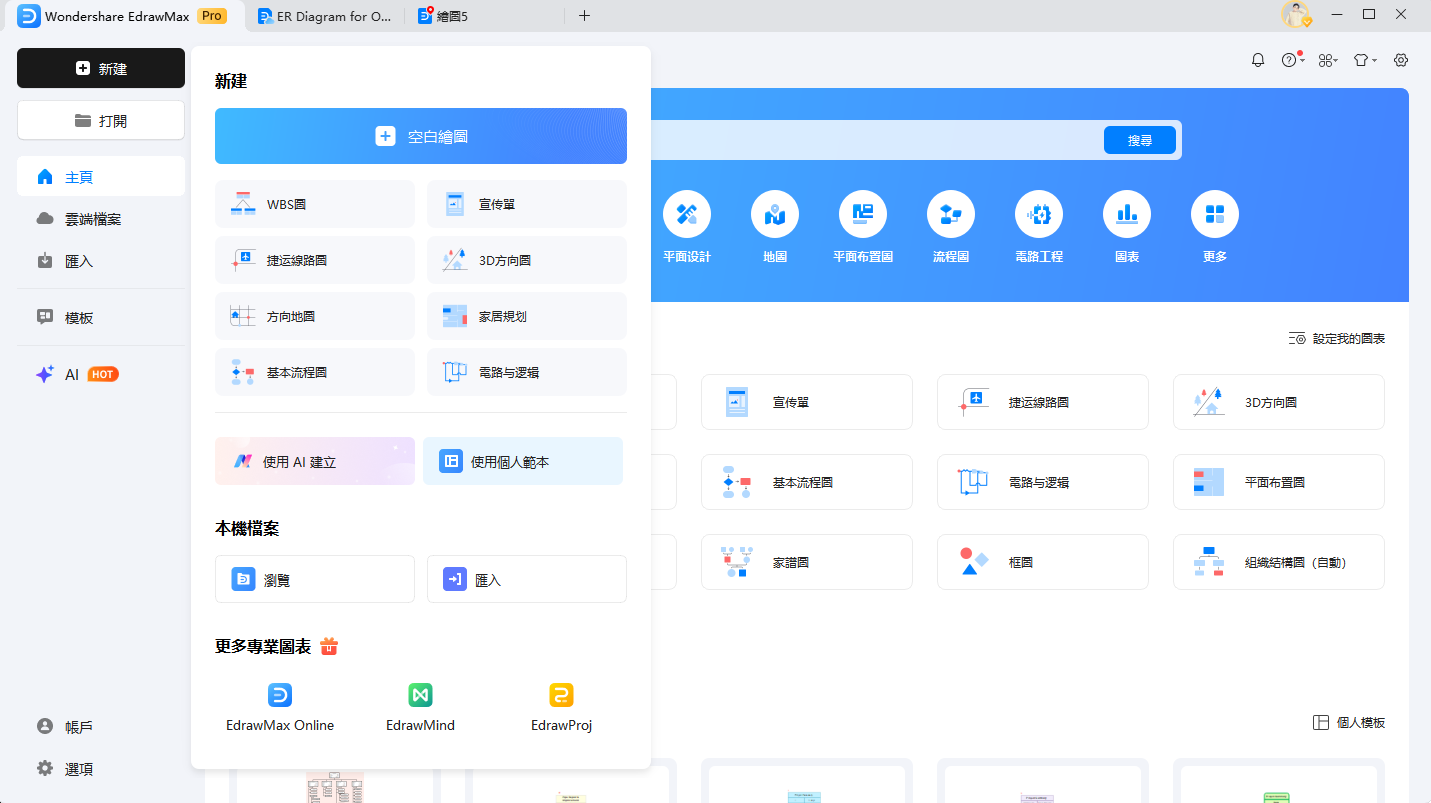1431x803 pixels.
Task: Launch EdrawMind from 更多專業圖表
Action: (420, 706)
